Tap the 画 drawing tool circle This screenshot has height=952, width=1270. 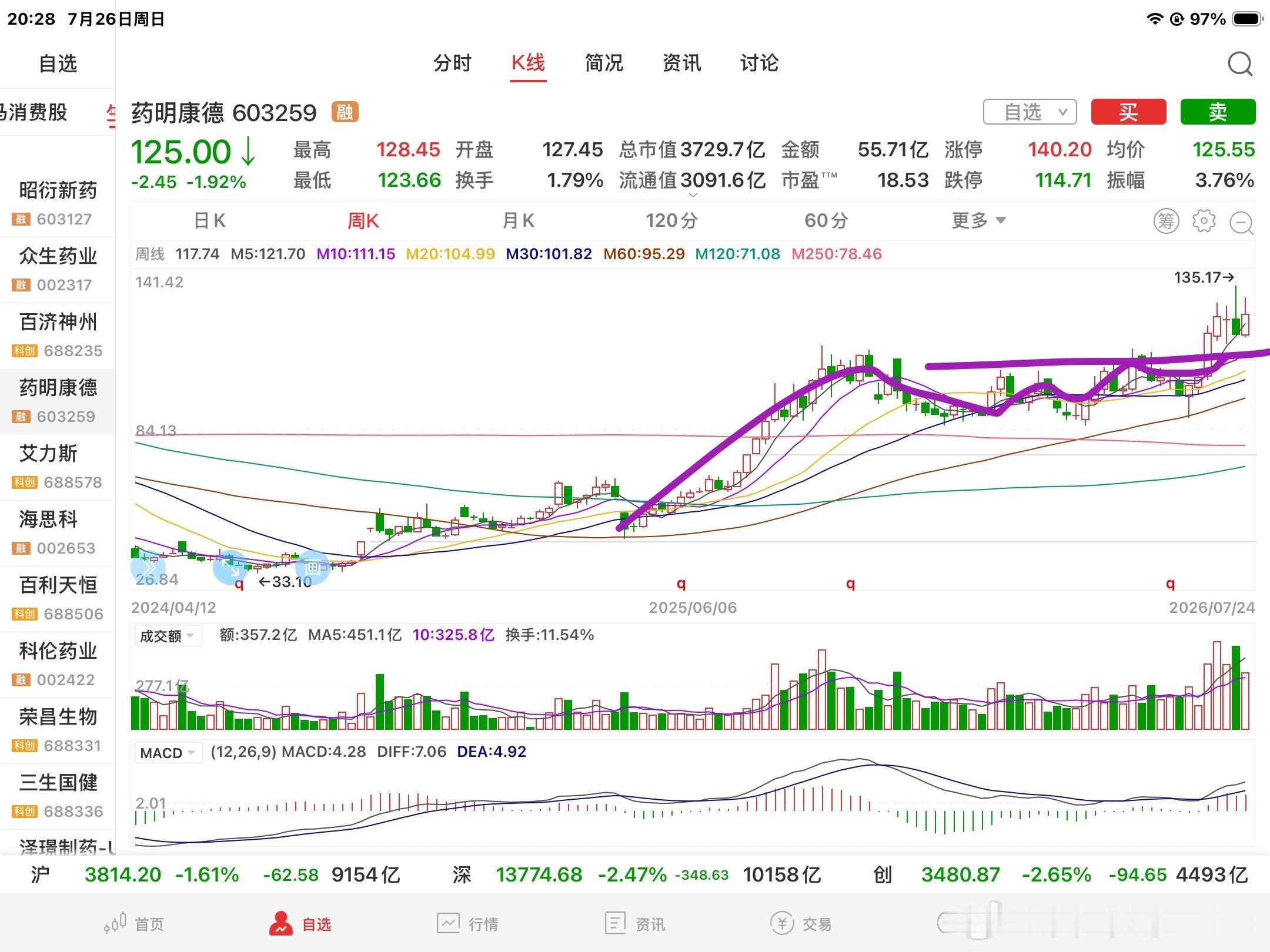(x=312, y=568)
